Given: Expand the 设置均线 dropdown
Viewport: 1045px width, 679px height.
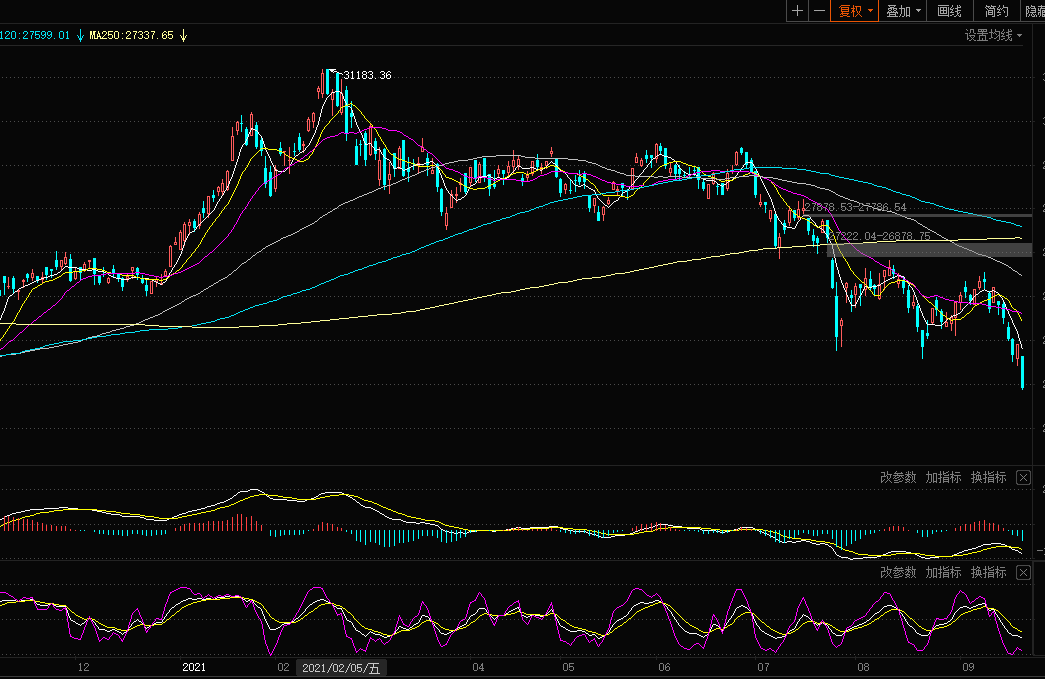Looking at the screenshot, I should pyautogui.click(x=993, y=35).
